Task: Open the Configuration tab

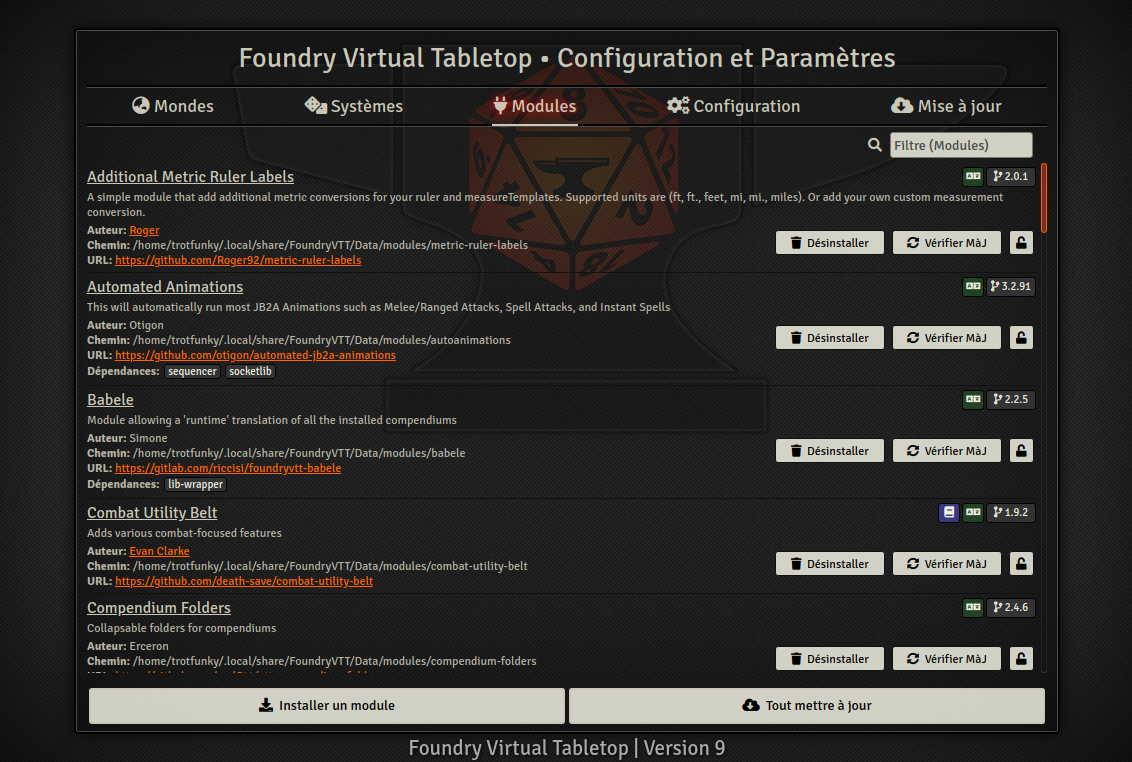Action: (x=733, y=106)
